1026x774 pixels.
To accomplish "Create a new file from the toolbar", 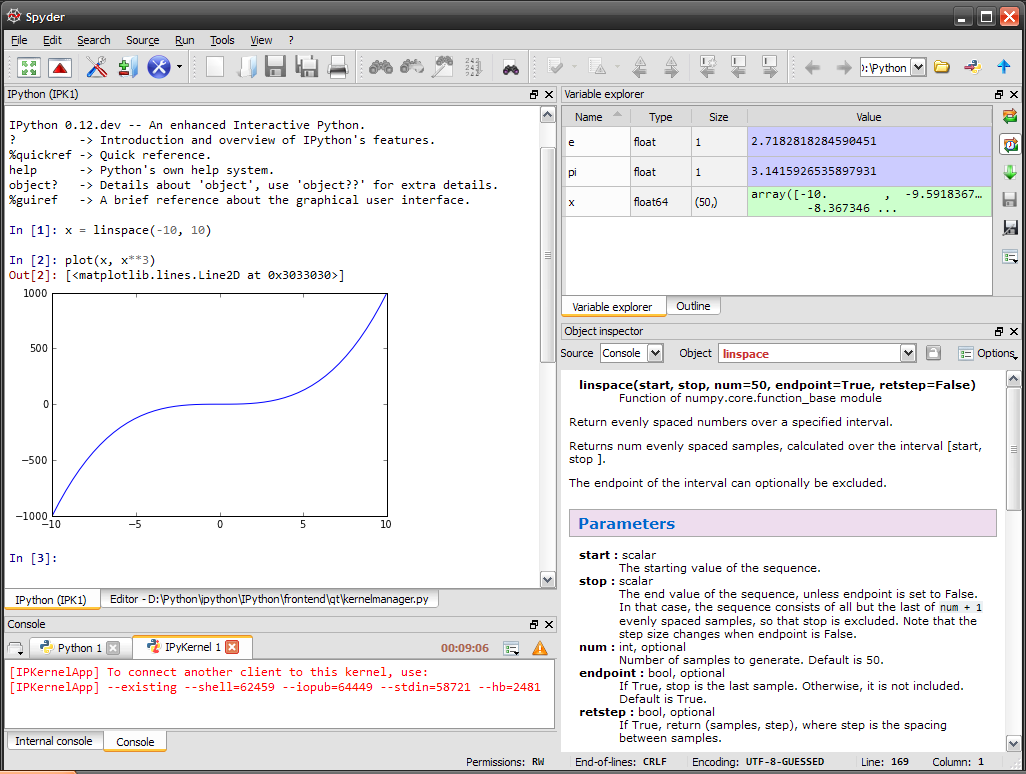I will point(213,67).
